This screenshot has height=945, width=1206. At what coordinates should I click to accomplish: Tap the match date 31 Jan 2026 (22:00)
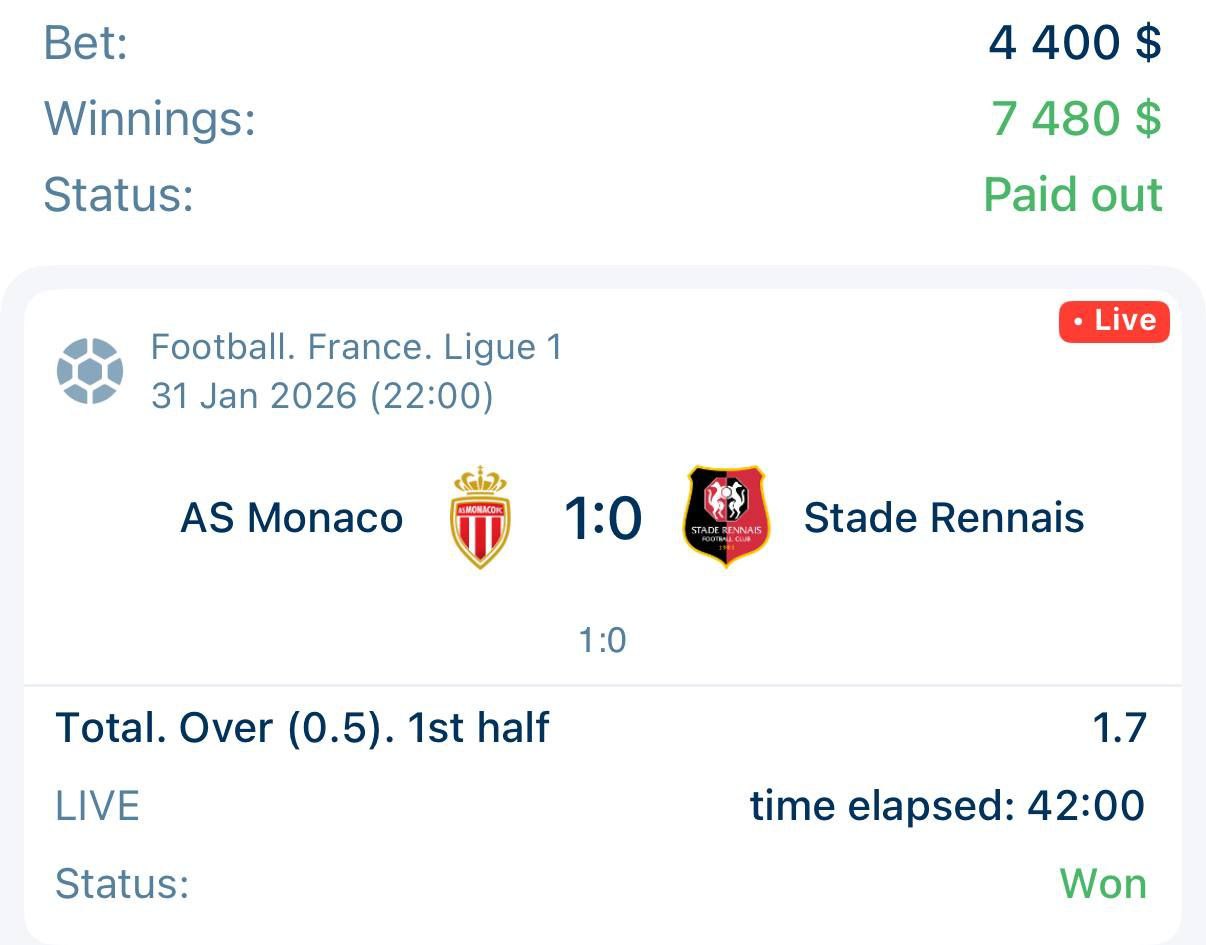click(x=322, y=396)
